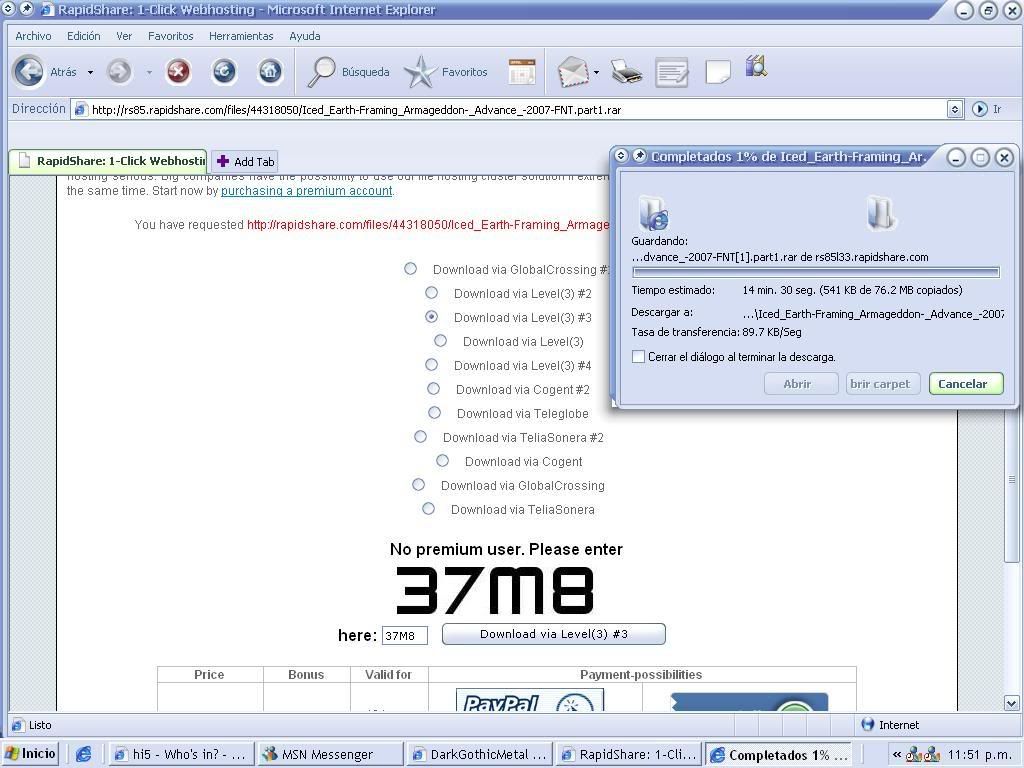Click the page icon in address bar

tap(81, 110)
